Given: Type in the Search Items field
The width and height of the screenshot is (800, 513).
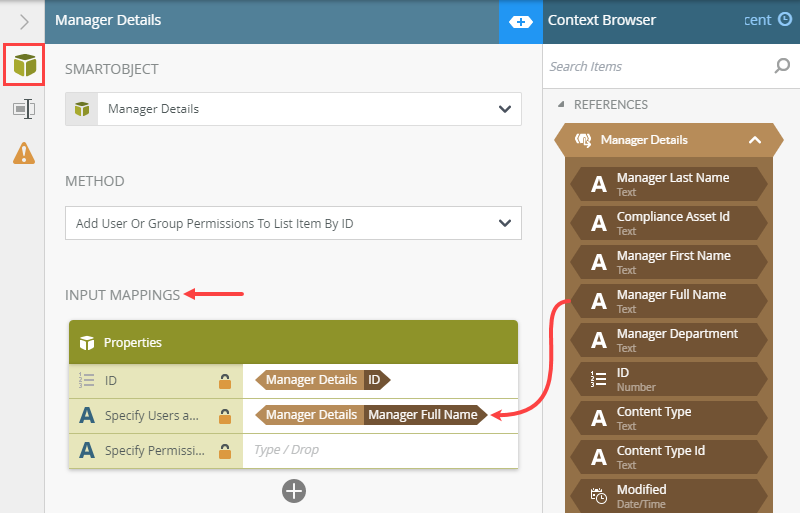Looking at the screenshot, I should point(655,67).
